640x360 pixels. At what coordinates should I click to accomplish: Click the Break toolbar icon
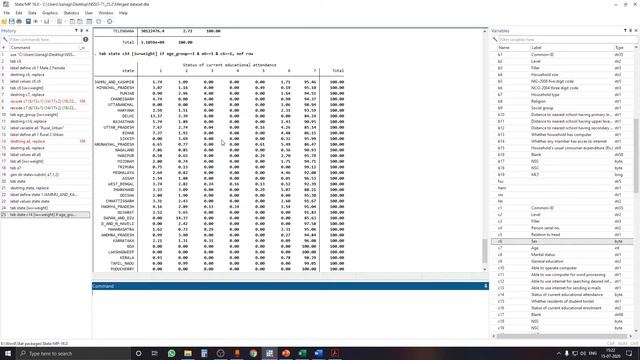109,21
